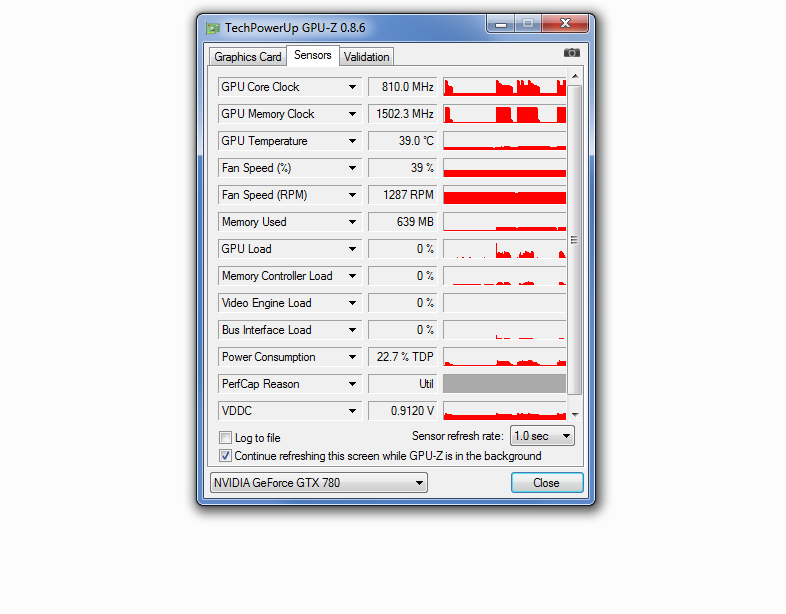Select the Sensors tab
Viewport: 786px width, 614px height.
tap(312, 55)
